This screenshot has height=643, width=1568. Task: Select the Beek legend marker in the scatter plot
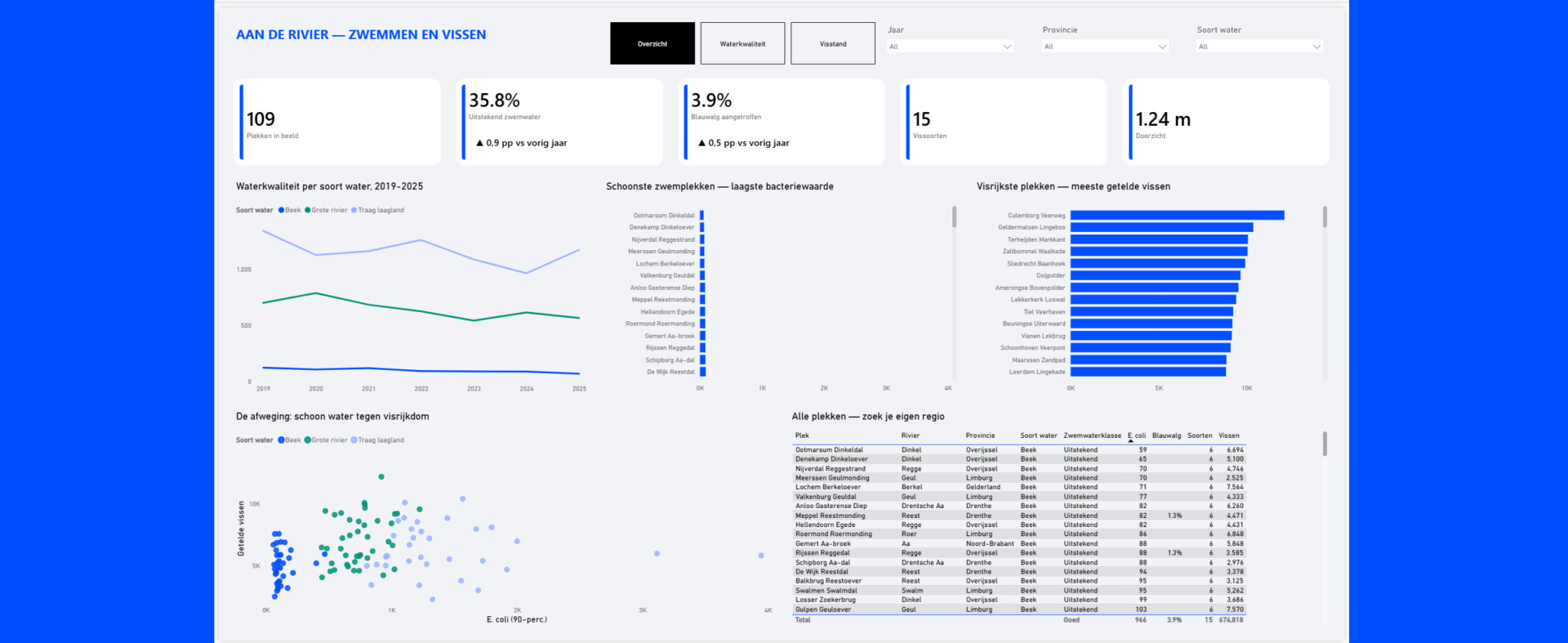(281, 440)
